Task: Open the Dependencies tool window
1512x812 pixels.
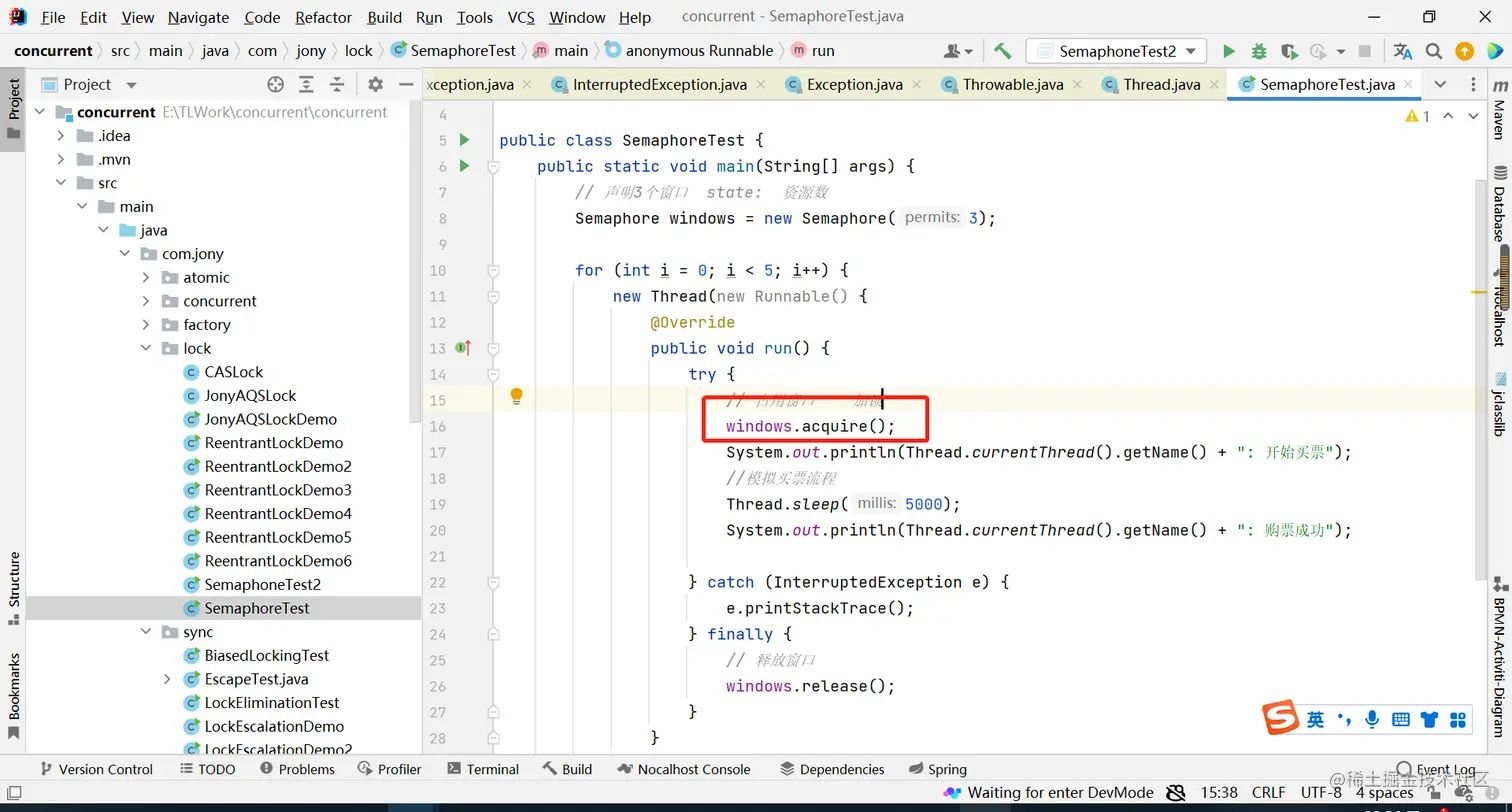Action: pyautogui.click(x=832, y=769)
